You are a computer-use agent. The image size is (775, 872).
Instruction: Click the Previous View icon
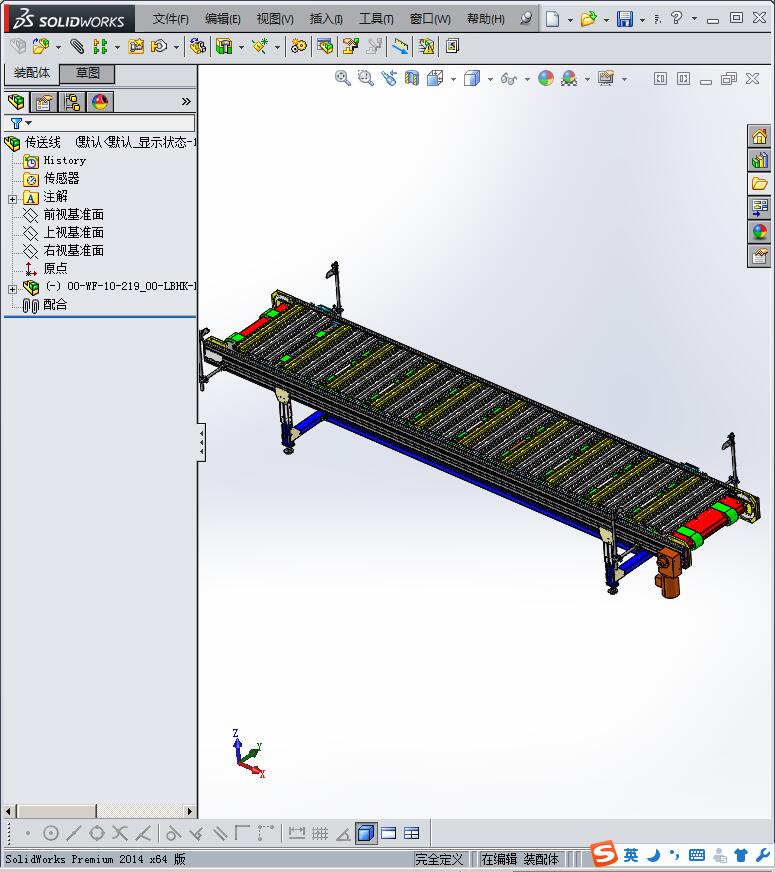[x=389, y=78]
